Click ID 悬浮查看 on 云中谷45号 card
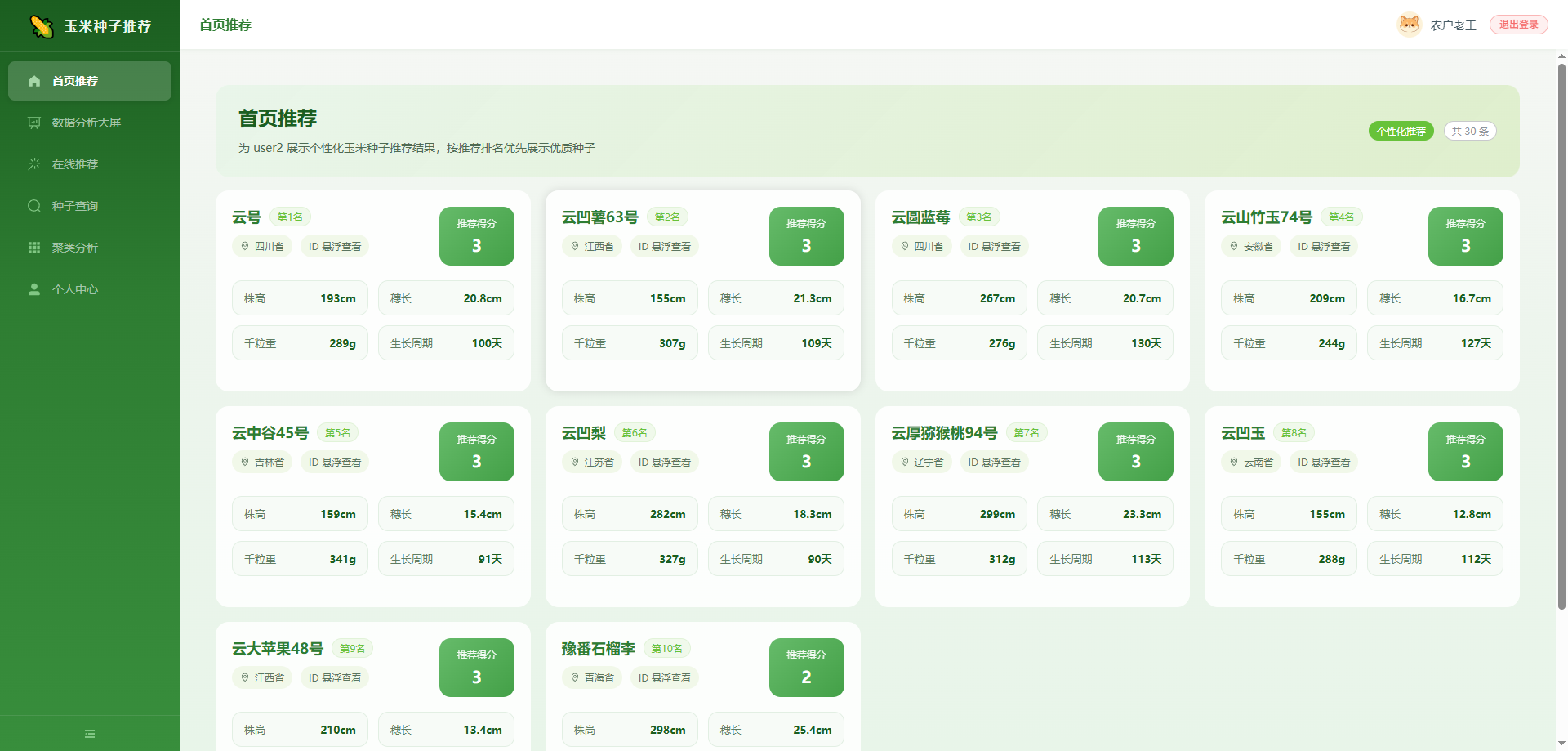Screen dimensions: 1568x751 point(335,462)
